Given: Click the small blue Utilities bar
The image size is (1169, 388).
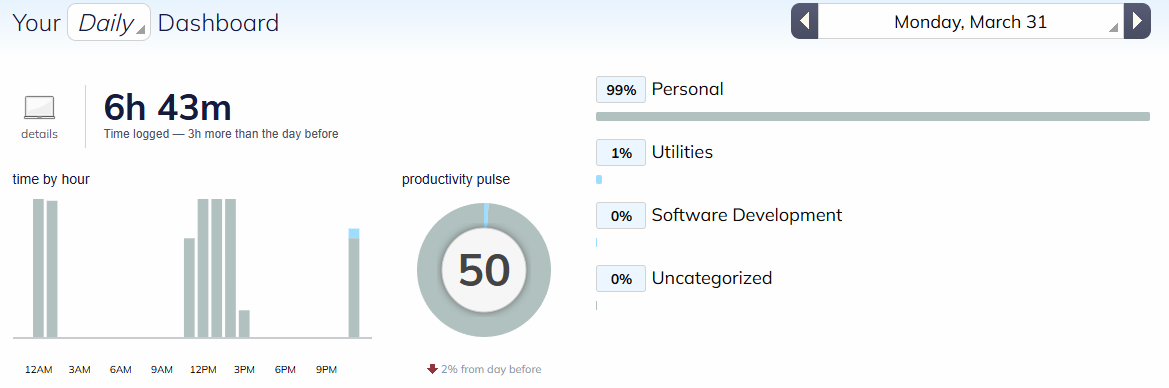Looking at the screenshot, I should pos(599,180).
